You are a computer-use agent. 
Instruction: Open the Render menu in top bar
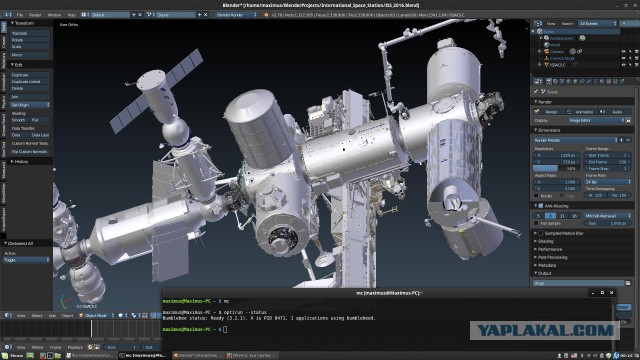(35, 15)
